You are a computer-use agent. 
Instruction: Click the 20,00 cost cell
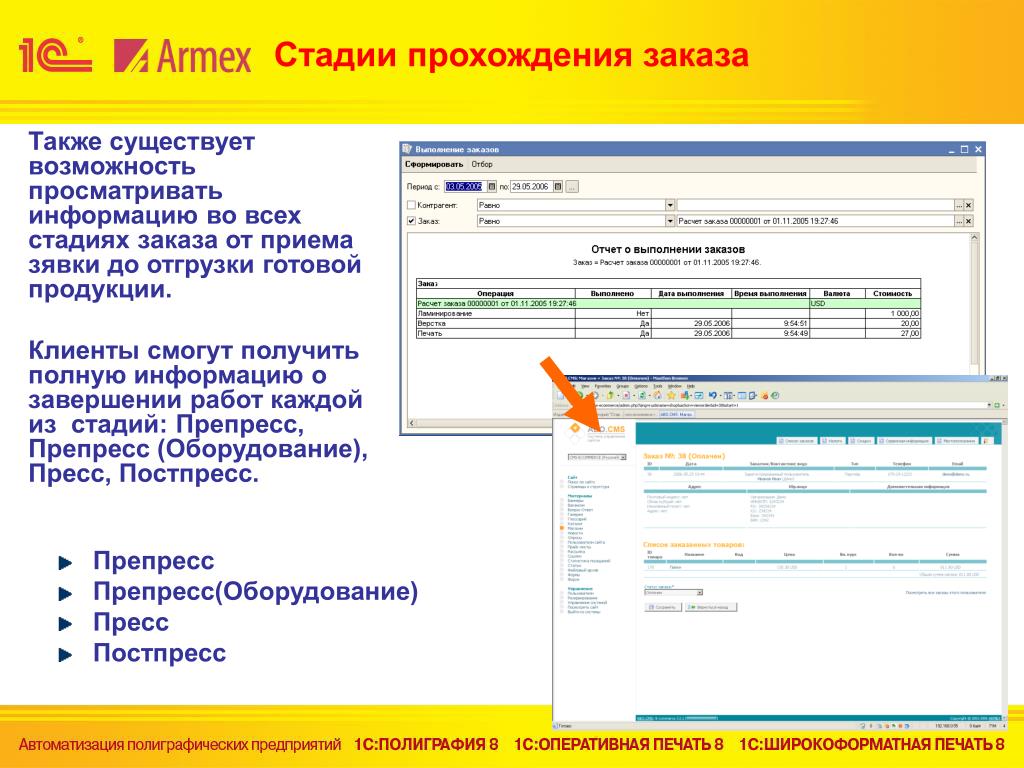click(x=893, y=323)
